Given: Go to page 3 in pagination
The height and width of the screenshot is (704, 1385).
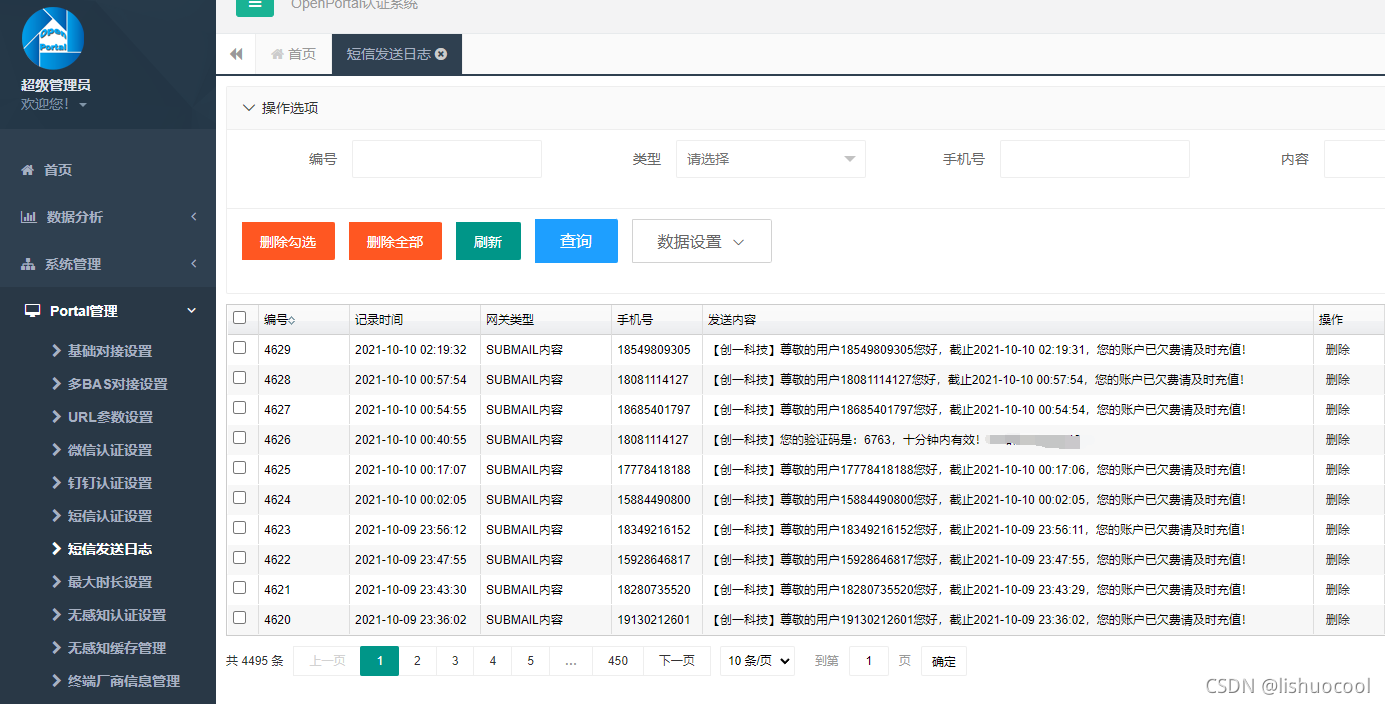Looking at the screenshot, I should point(455,661).
